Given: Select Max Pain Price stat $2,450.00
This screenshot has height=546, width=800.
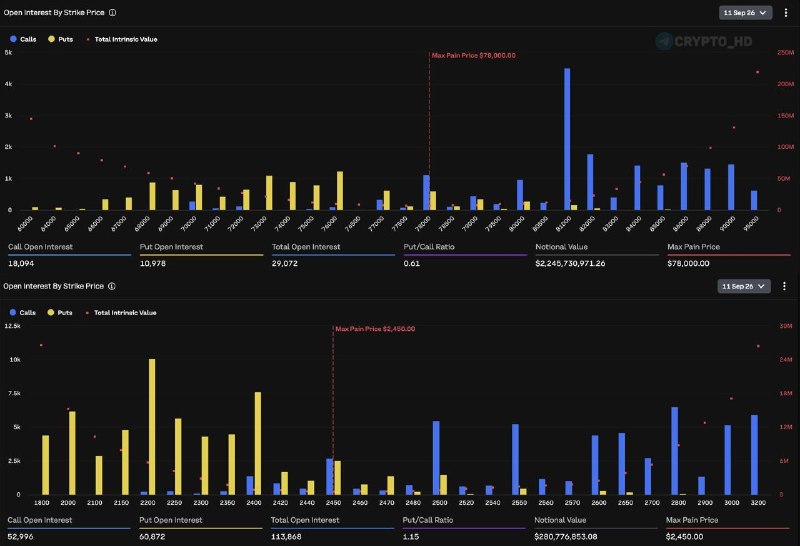Looking at the screenshot, I should coord(685,537).
